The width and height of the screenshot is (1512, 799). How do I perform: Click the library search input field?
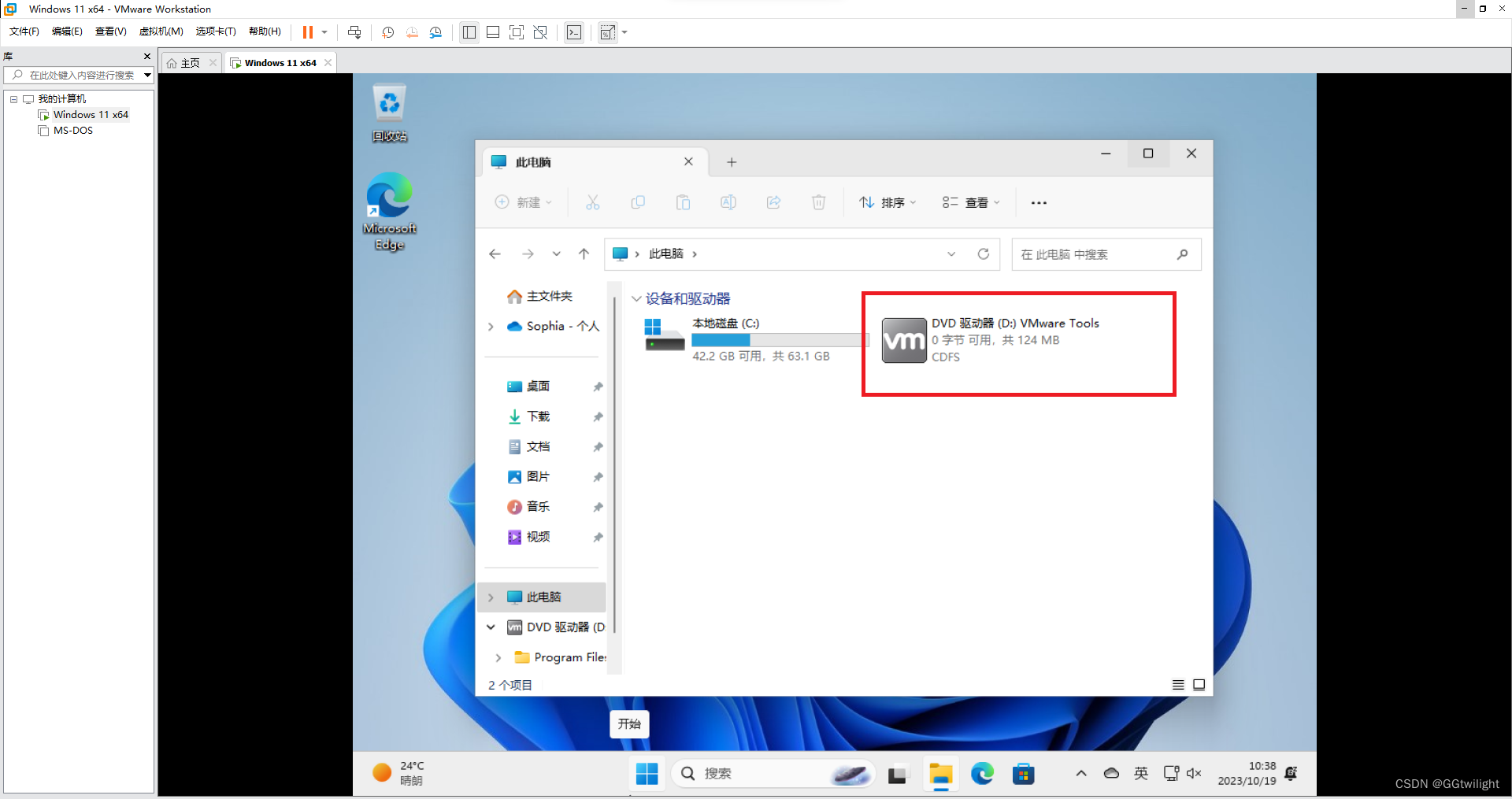[x=79, y=75]
